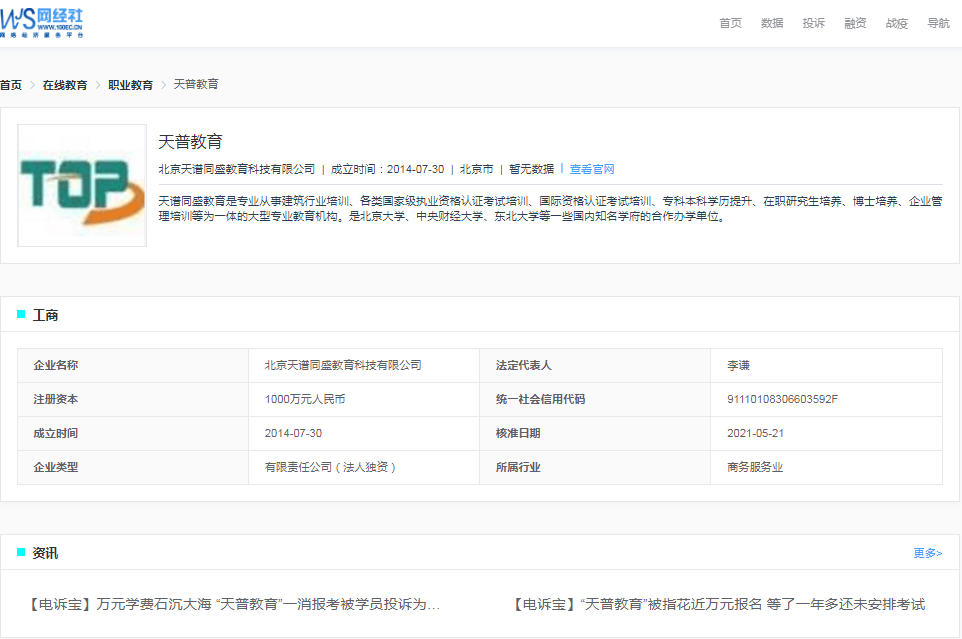Open the 网经社 site logo
The height and width of the screenshot is (639, 962).
tap(41, 23)
